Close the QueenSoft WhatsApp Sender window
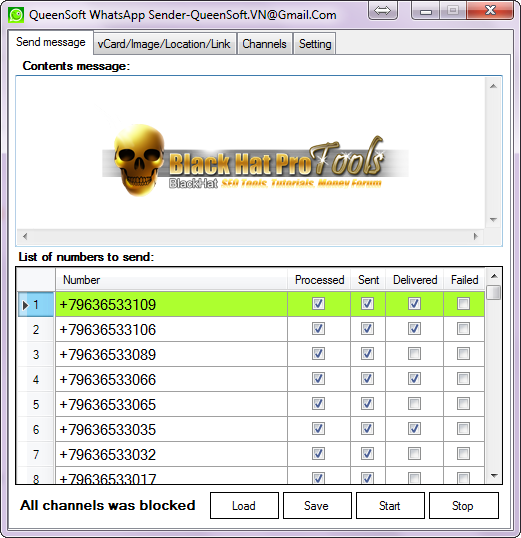This screenshot has width=521, height=538. pos(490,10)
